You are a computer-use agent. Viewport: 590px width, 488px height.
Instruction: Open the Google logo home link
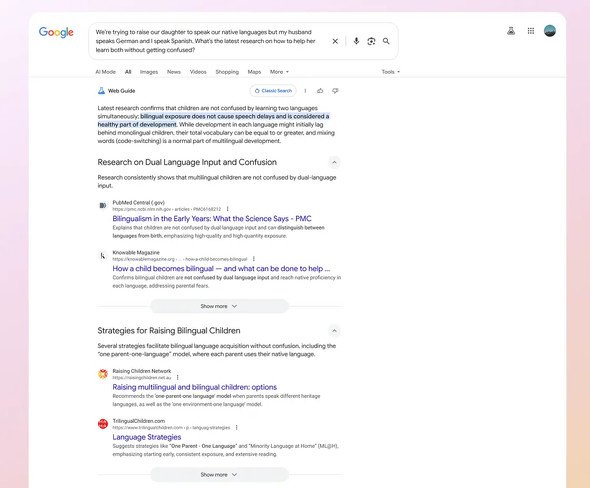coord(56,32)
